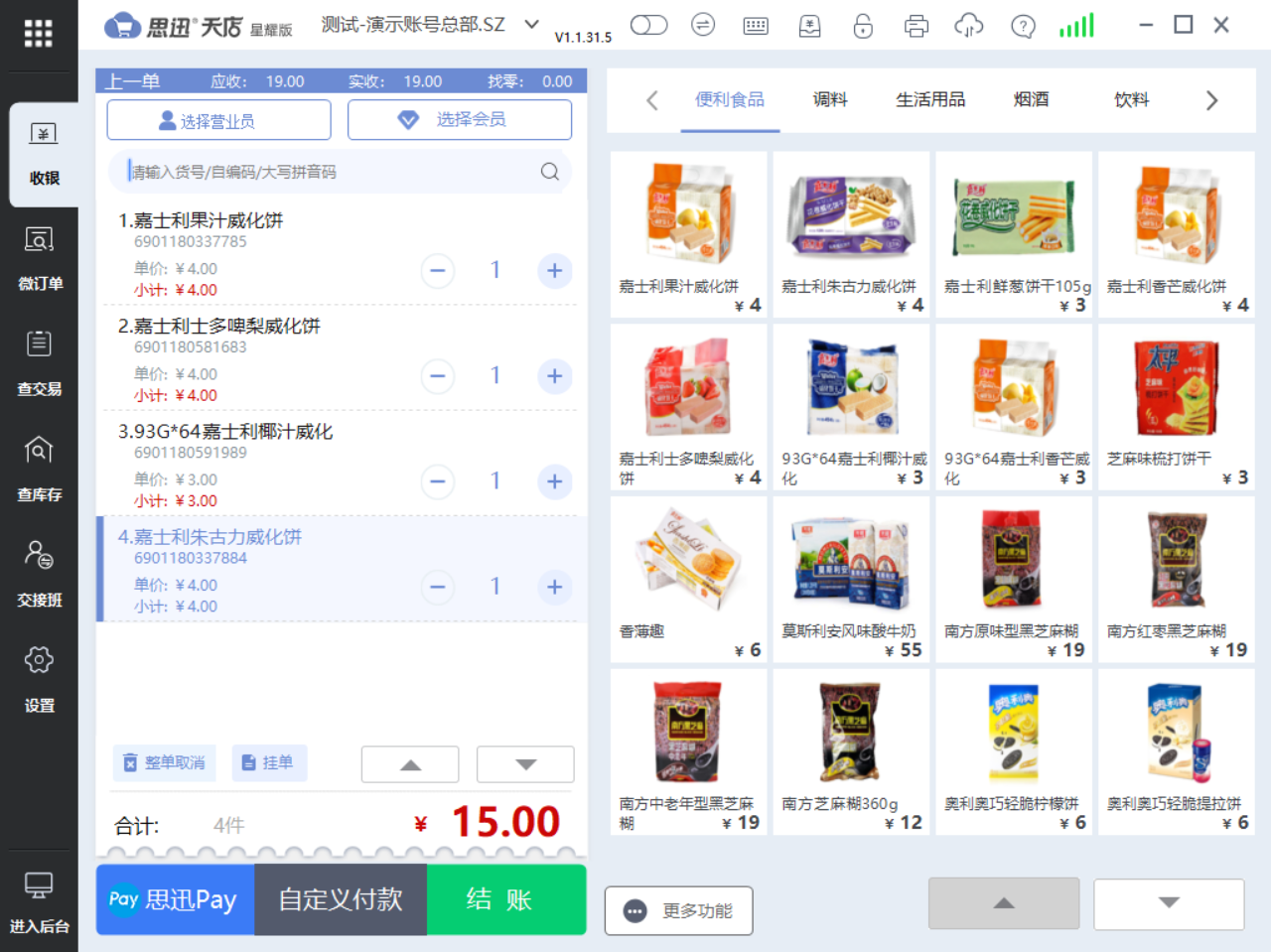Click 选择会员 select member button
1271x952 pixels.
tap(460, 119)
